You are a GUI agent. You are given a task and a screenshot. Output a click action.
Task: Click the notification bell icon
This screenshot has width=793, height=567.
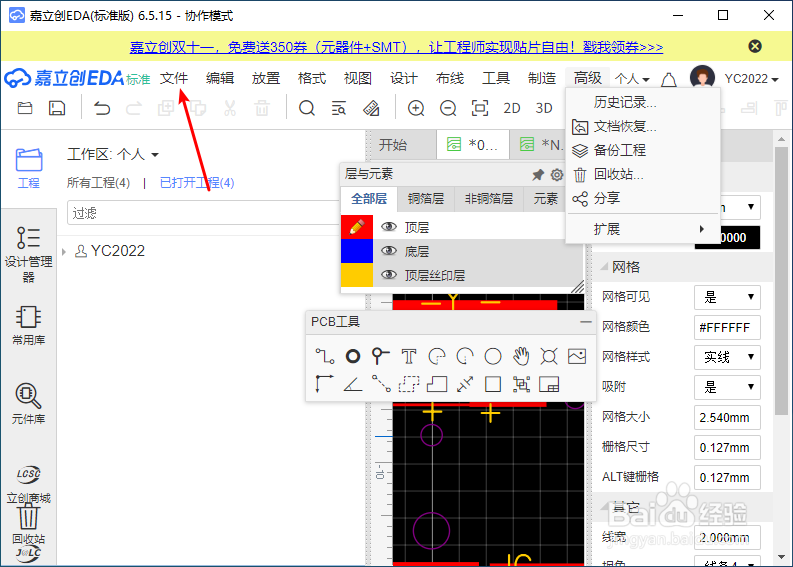(x=669, y=79)
